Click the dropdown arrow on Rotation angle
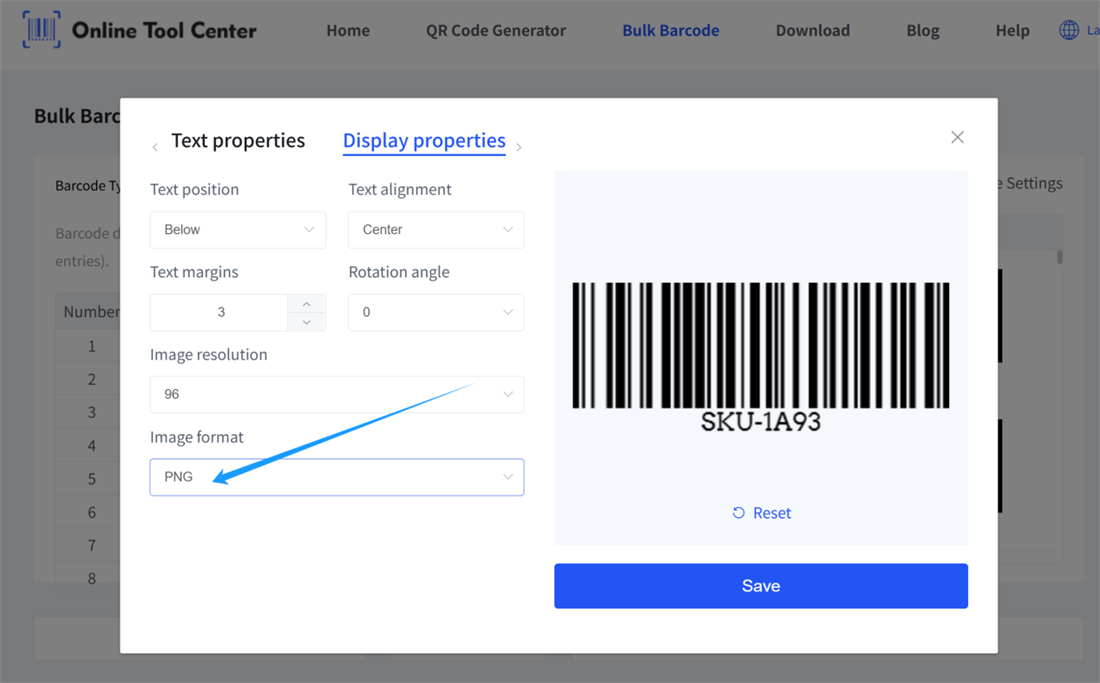The width and height of the screenshot is (1100, 683). (508, 312)
